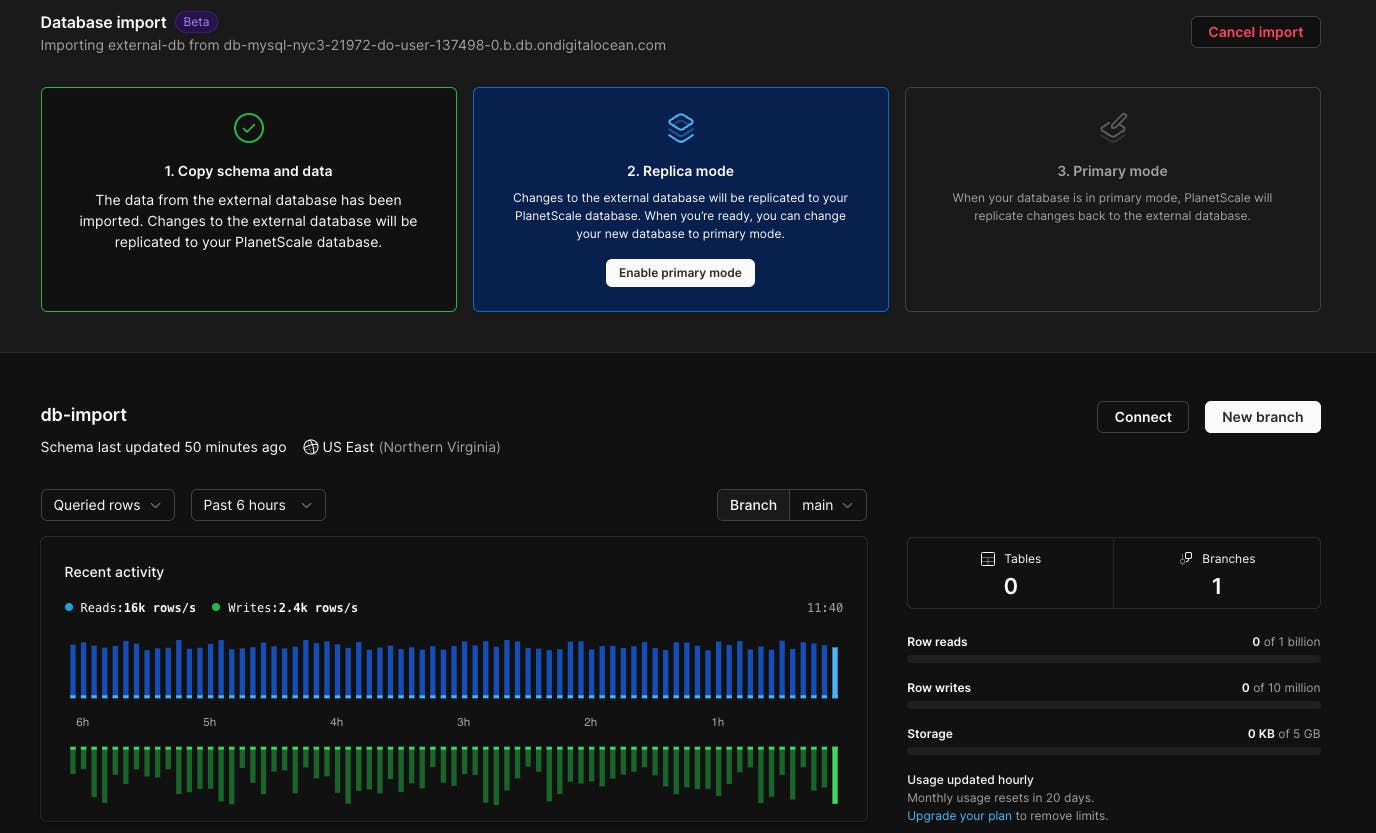
Task: Click the blue Reads legend dot
Action: click(x=69, y=608)
